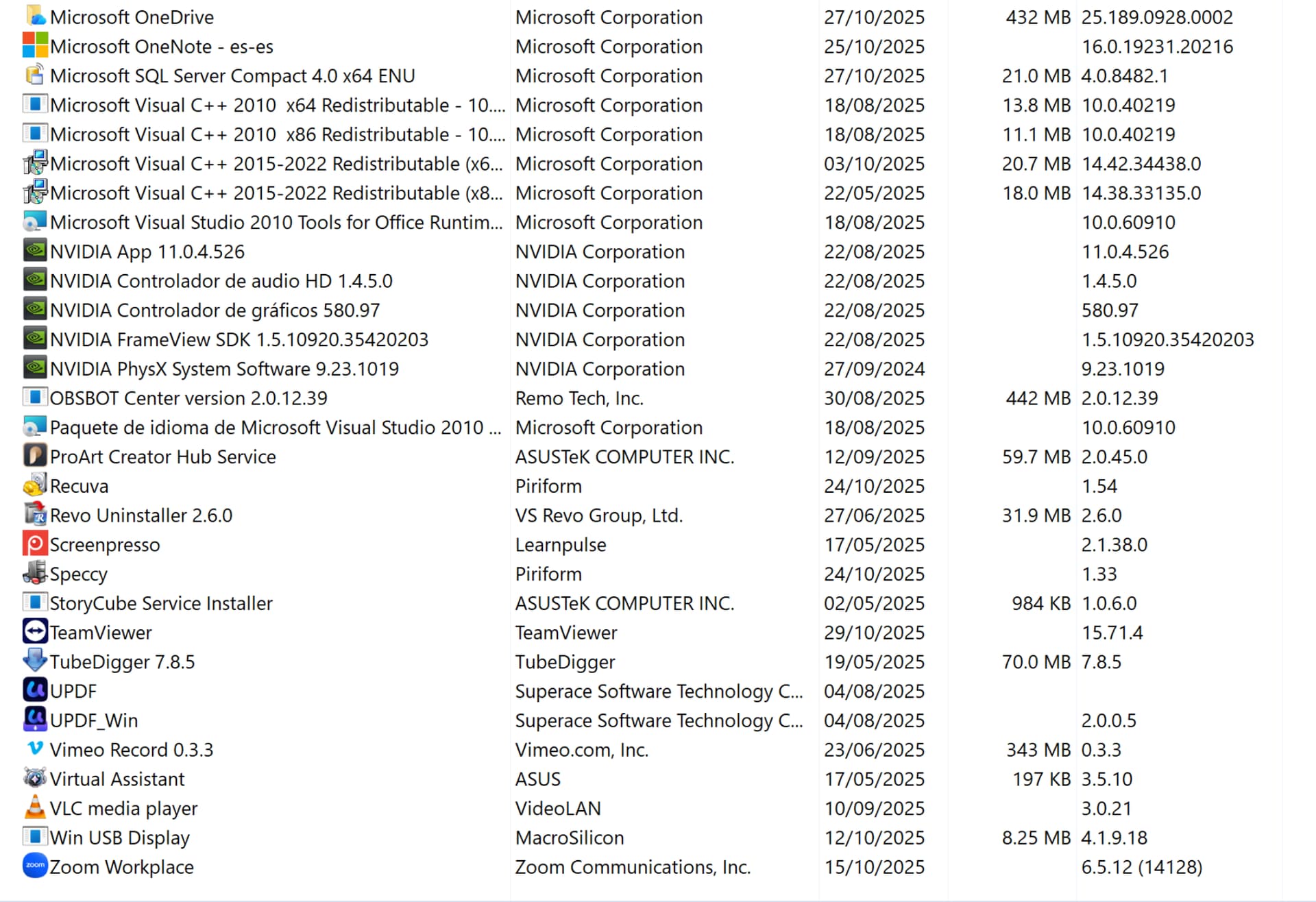Image resolution: width=1316 pixels, height=902 pixels.
Task: Select the StoryCube Service Installer row
Action: (161, 603)
